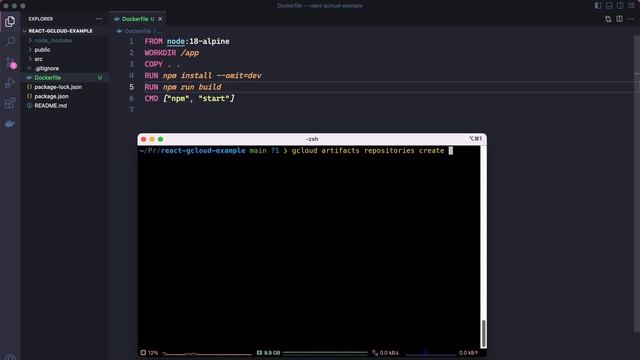Open the Run and Debug view
The width and height of the screenshot is (640, 360).
[x=10, y=83]
